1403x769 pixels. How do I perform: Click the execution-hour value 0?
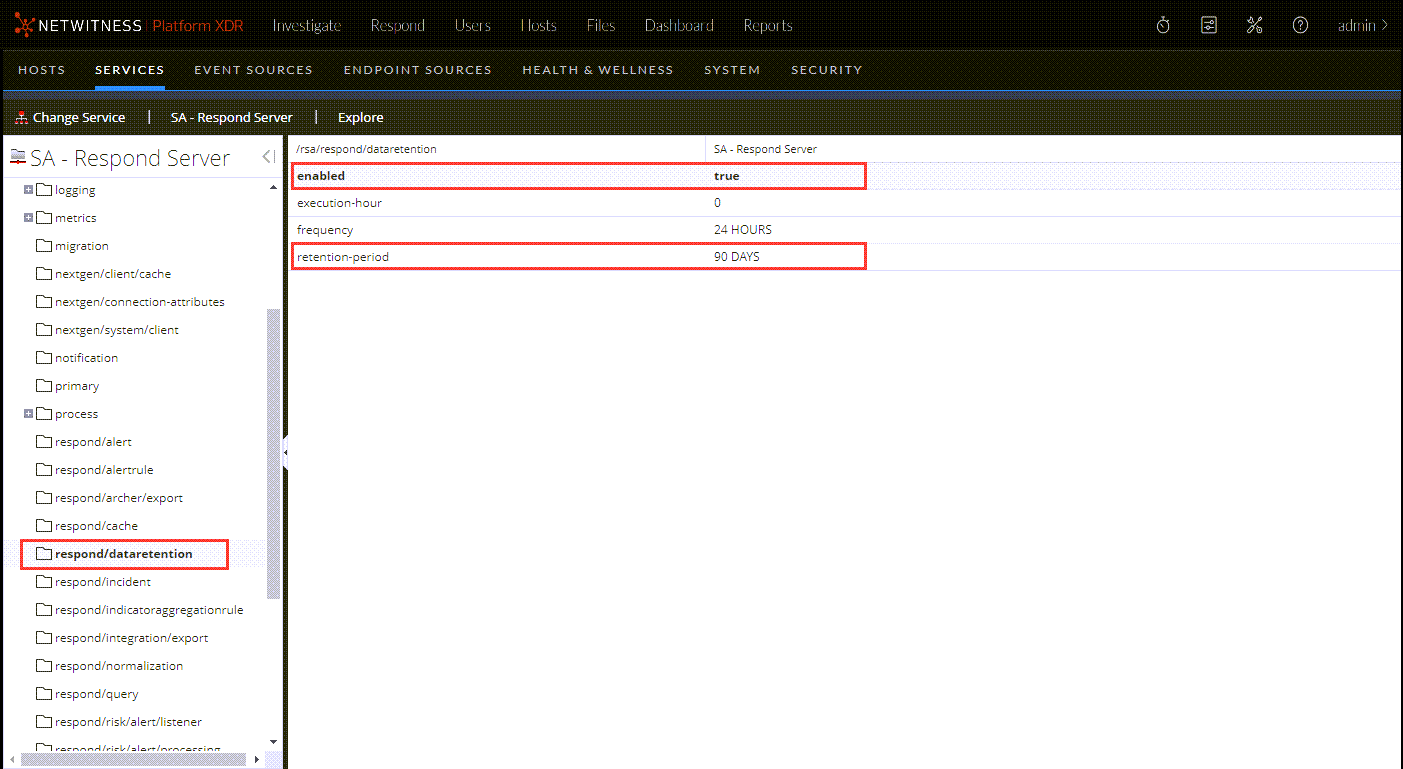pos(717,203)
